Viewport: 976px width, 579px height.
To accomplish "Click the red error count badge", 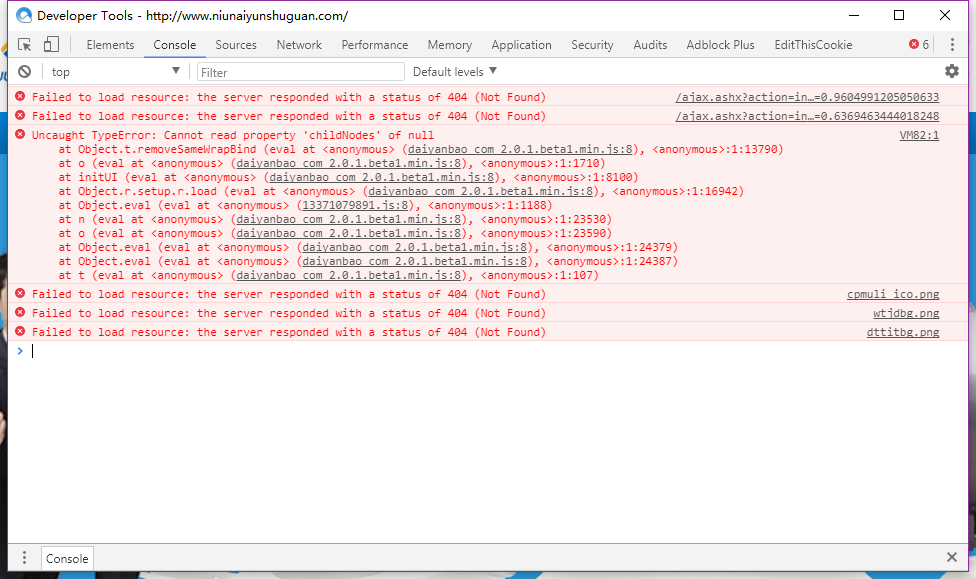I will [x=918, y=45].
